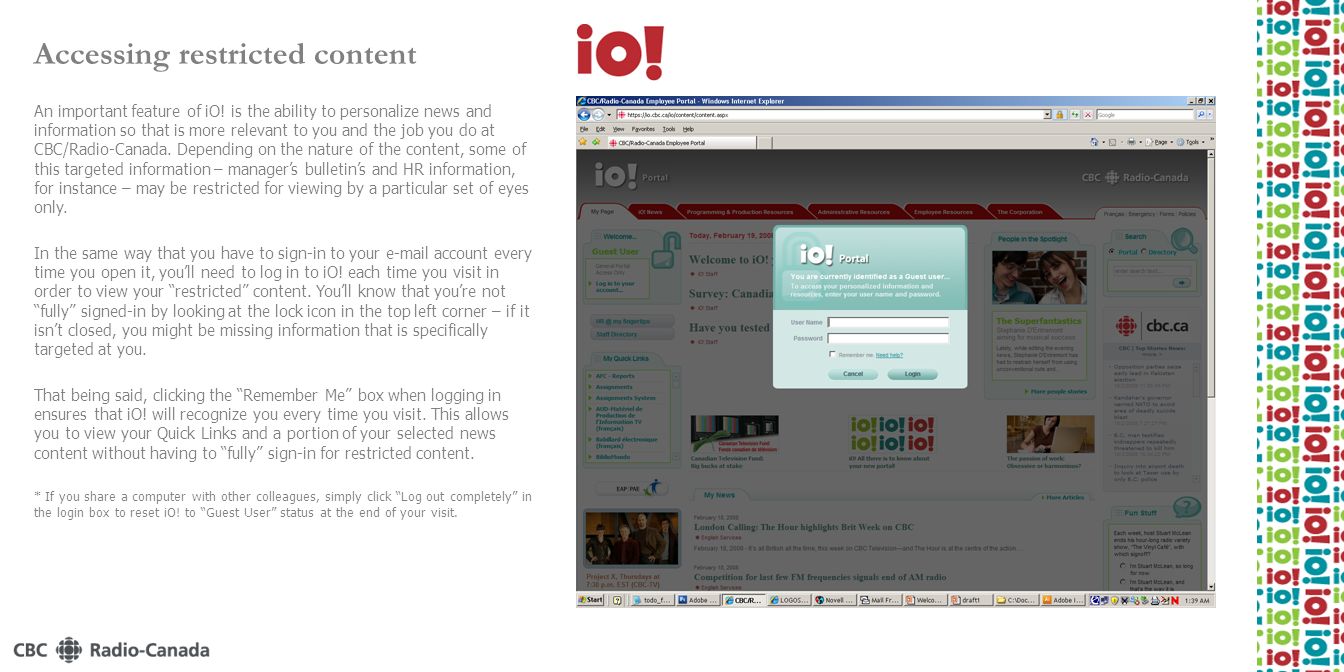Click the Login button in the dialog

pos(912,374)
